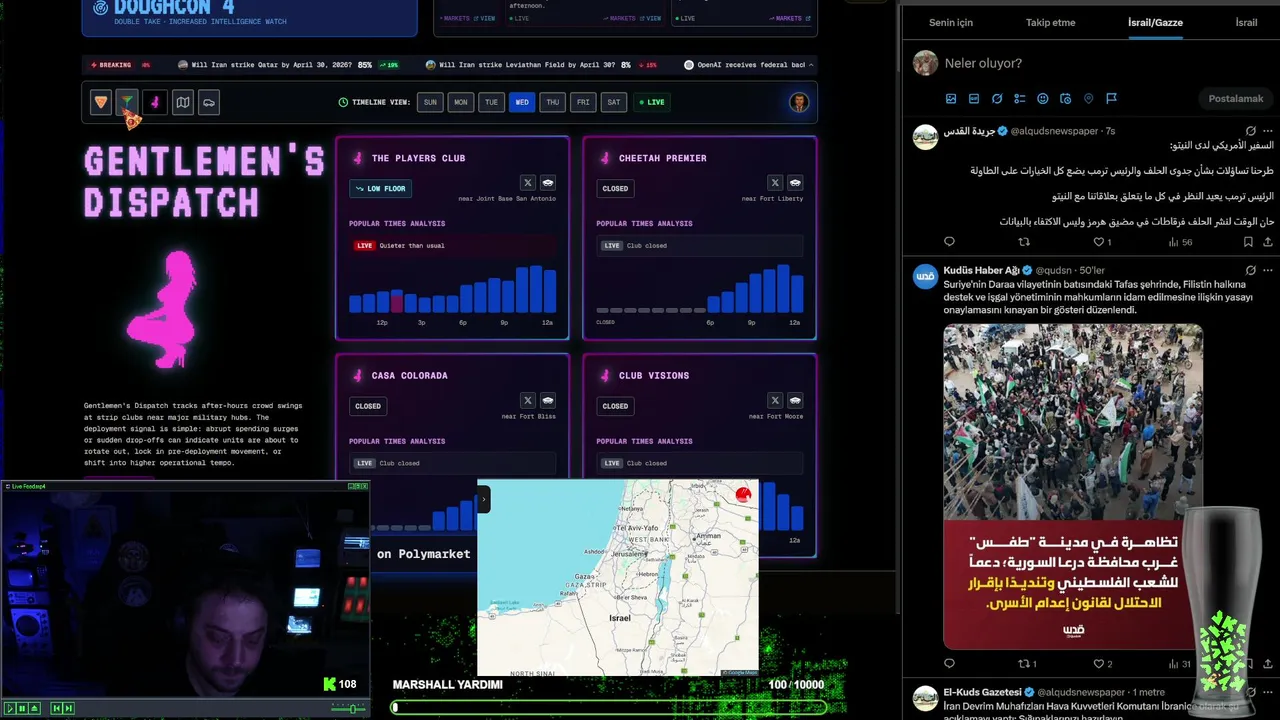This screenshot has height=720, width=1280.
Task: Open the user avatar on dashboard toolbar
Action: pyautogui.click(x=799, y=102)
